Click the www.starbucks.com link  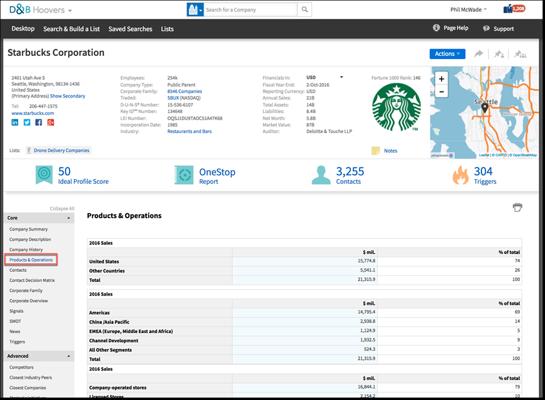coord(33,113)
